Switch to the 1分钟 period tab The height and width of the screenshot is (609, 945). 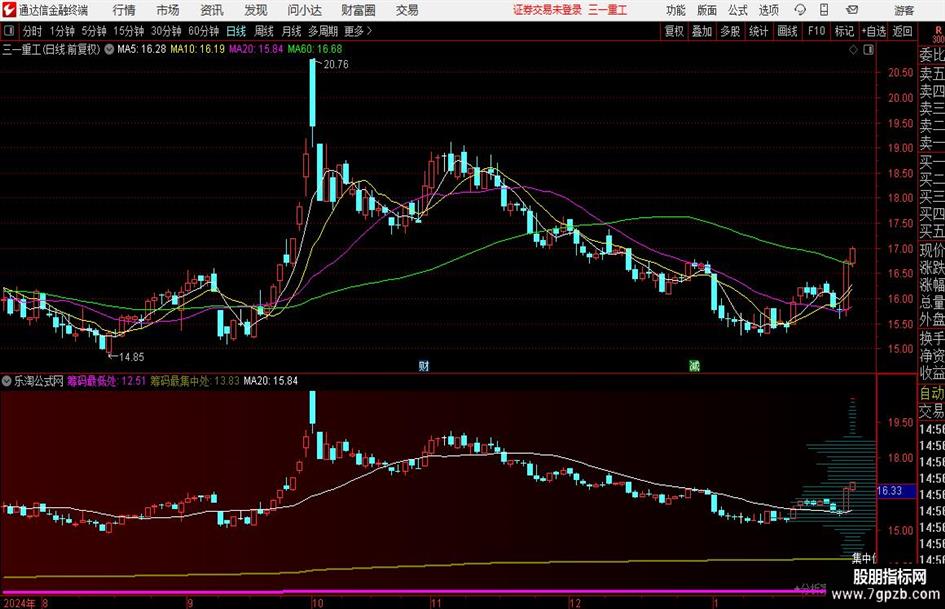[x=62, y=31]
